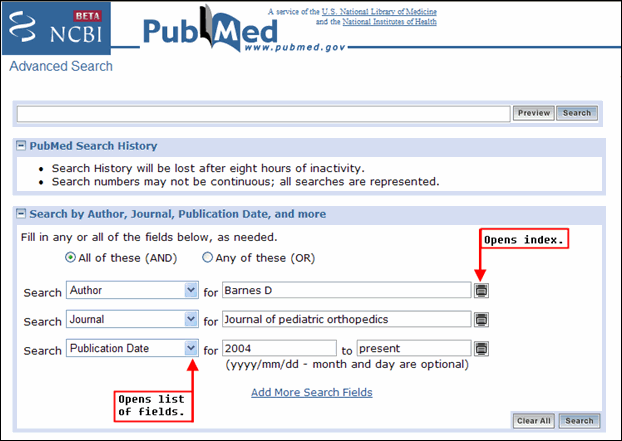Open the Author field dropdown
This screenshot has height=441, width=622.
pyautogui.click(x=132, y=290)
